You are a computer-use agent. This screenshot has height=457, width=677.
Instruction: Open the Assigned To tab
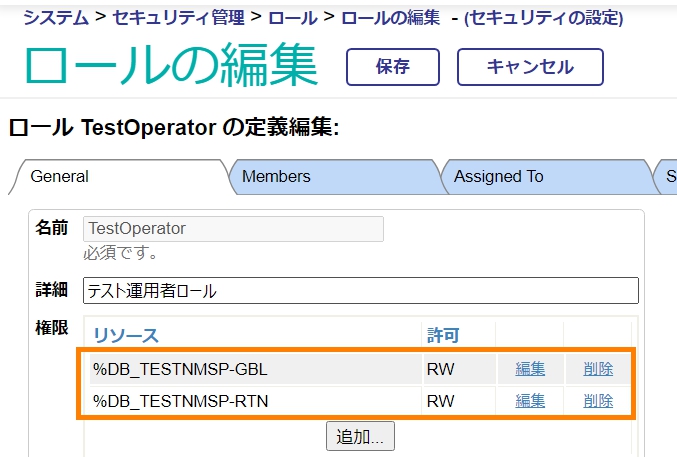point(498,177)
